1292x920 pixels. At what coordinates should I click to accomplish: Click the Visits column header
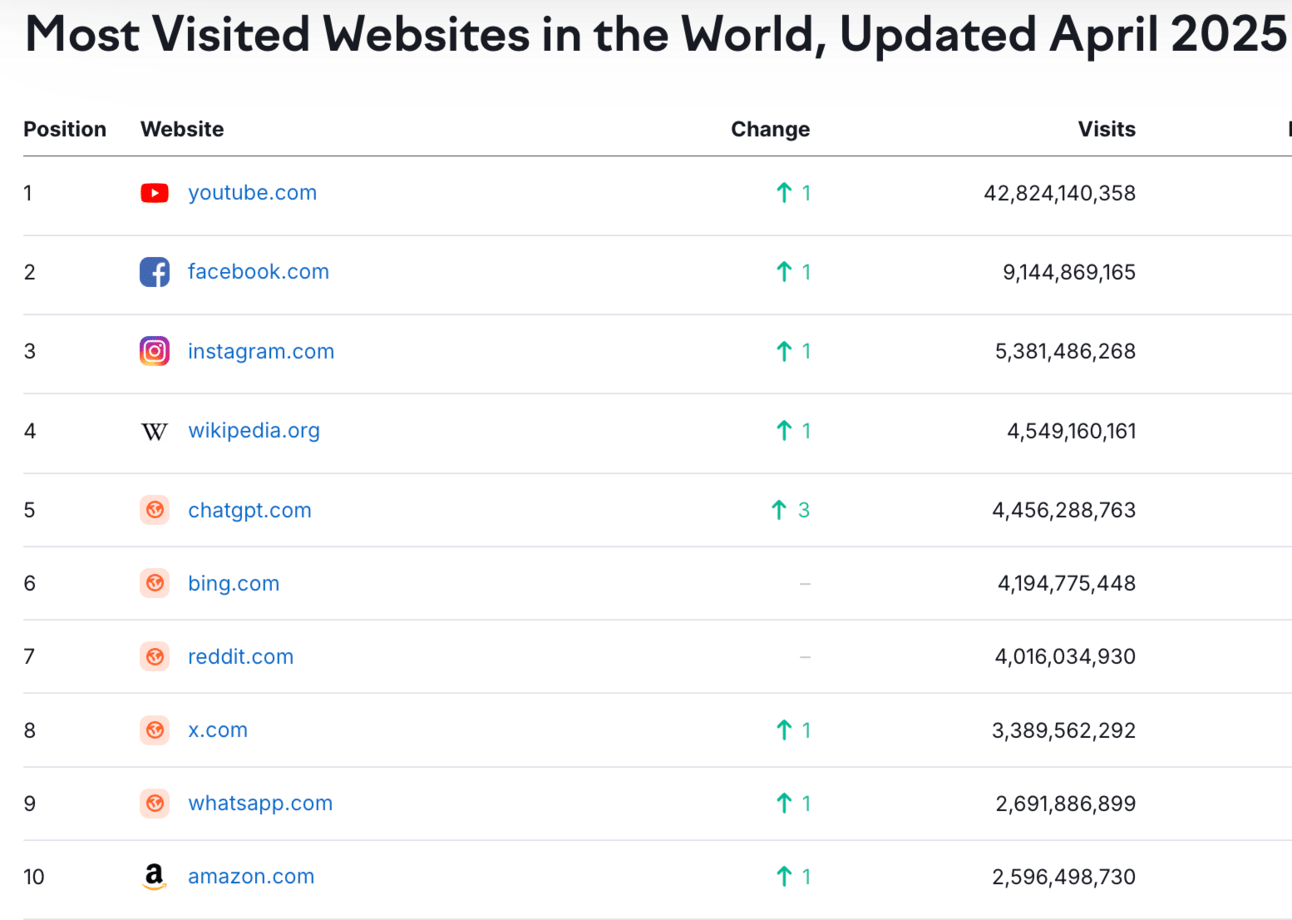1107,129
